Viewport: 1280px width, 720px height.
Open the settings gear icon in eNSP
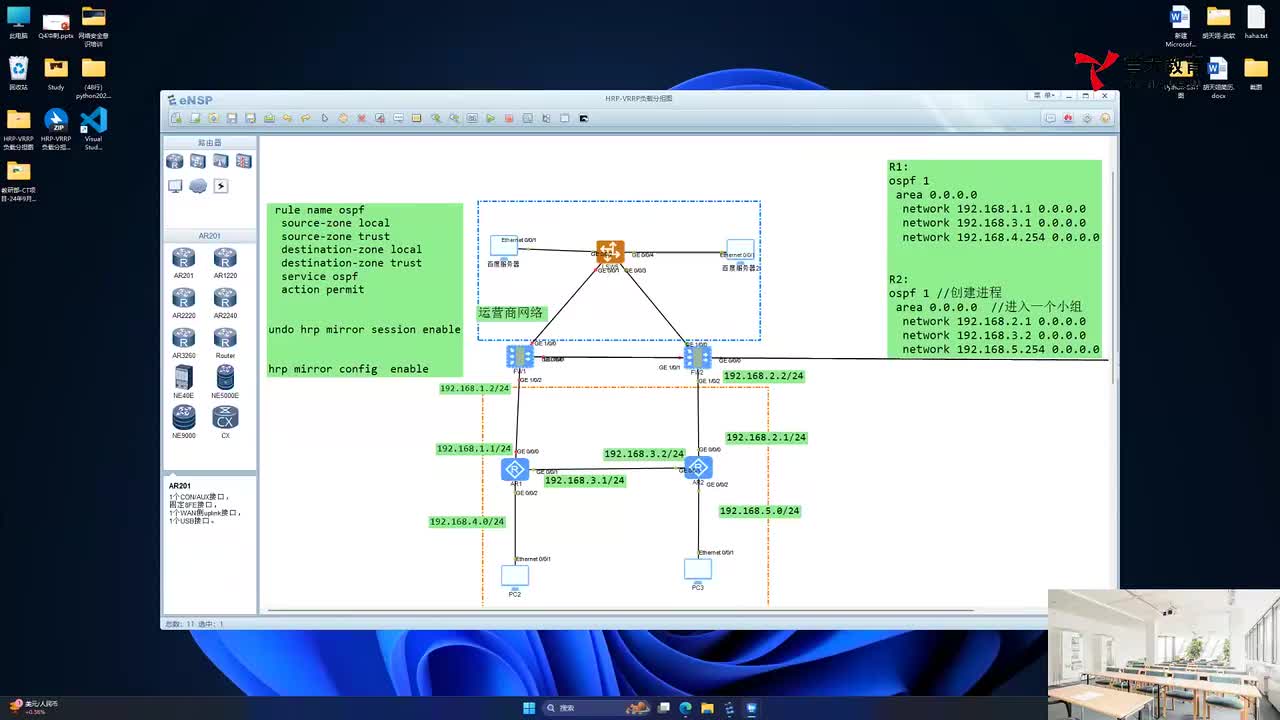[1087, 118]
